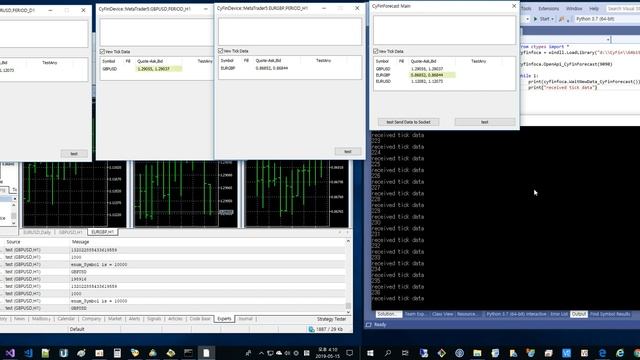Click the Start run button in Visual Studio toolbar

pos(543,19)
